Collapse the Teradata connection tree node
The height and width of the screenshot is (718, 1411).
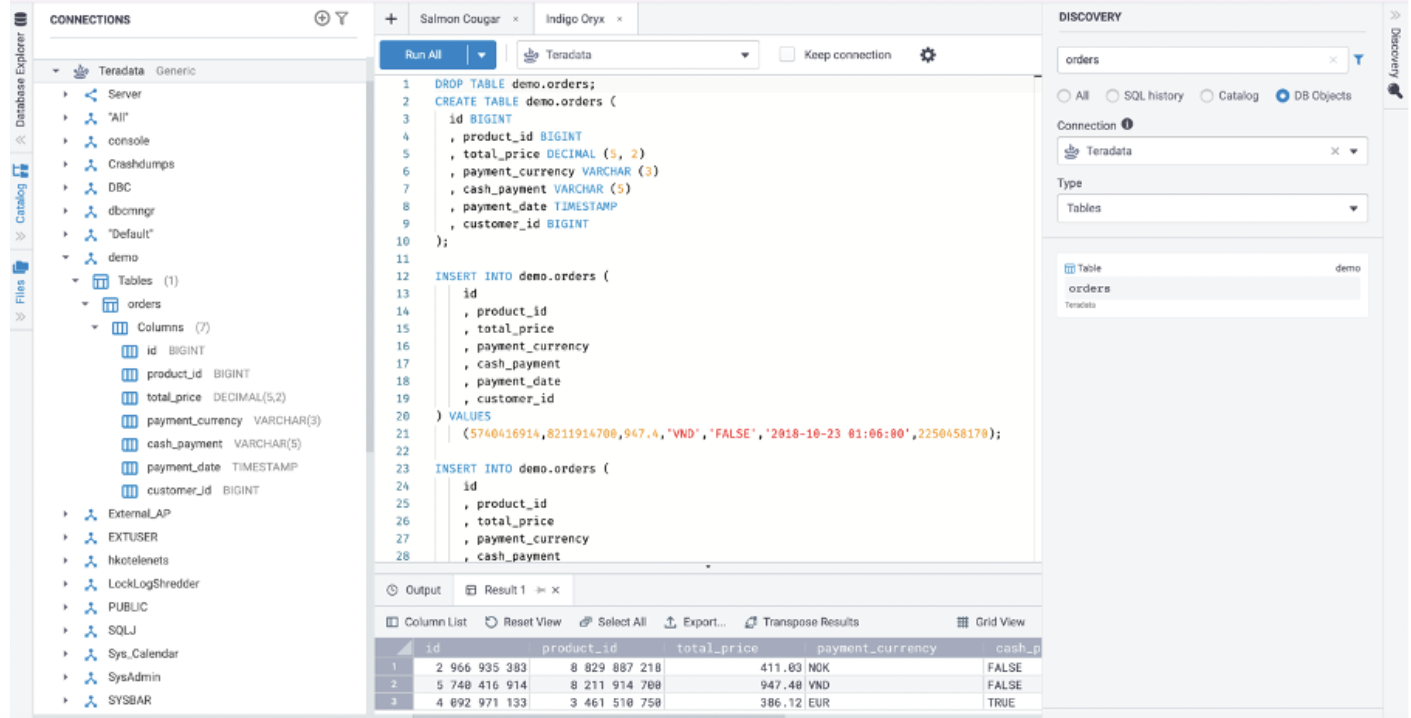tap(56, 71)
